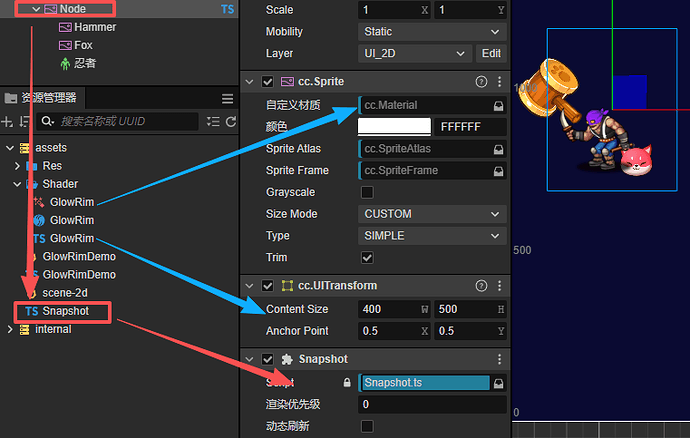This screenshot has width=690, height=438.
Task: Collapse the Shader folder
Action: coord(17,184)
